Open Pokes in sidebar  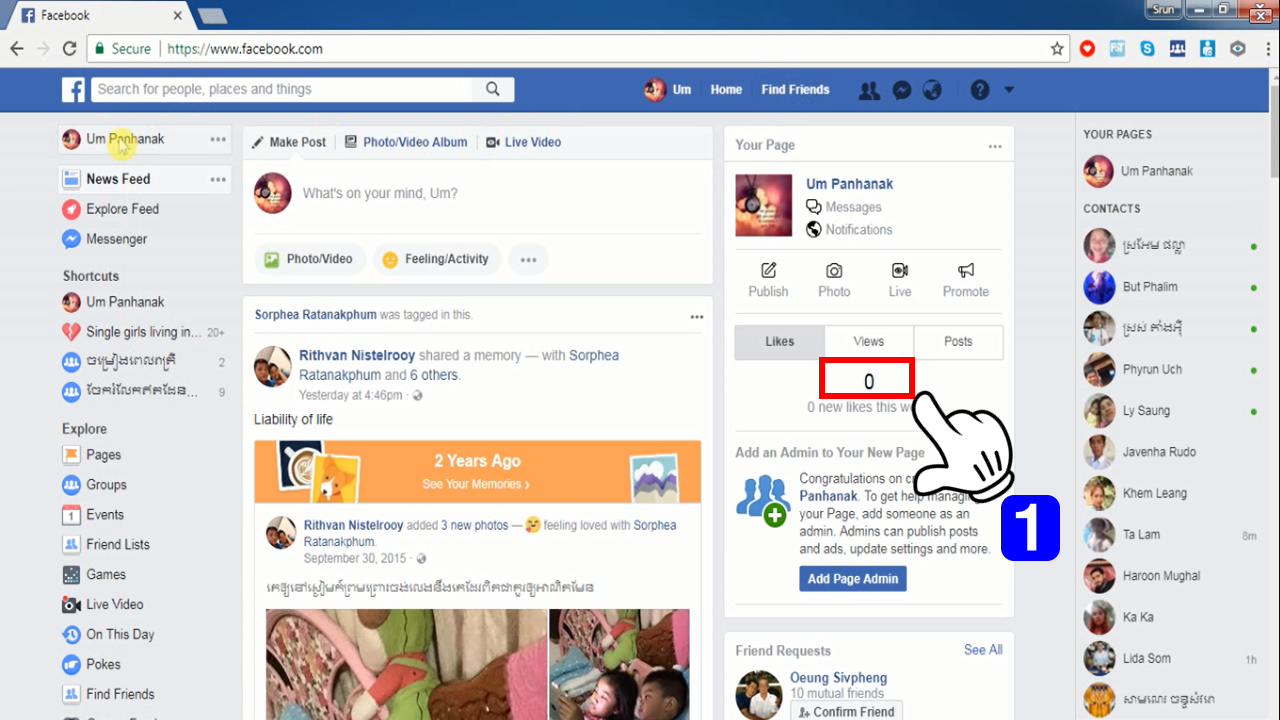point(103,664)
